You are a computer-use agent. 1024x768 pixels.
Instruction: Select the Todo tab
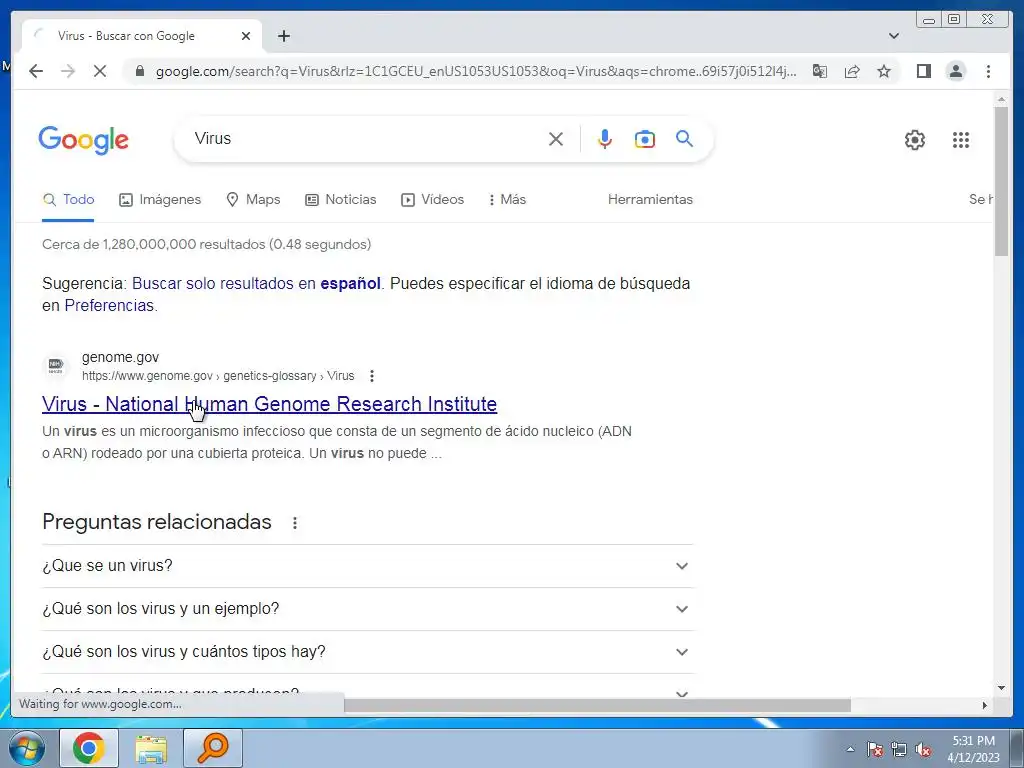[x=68, y=199]
